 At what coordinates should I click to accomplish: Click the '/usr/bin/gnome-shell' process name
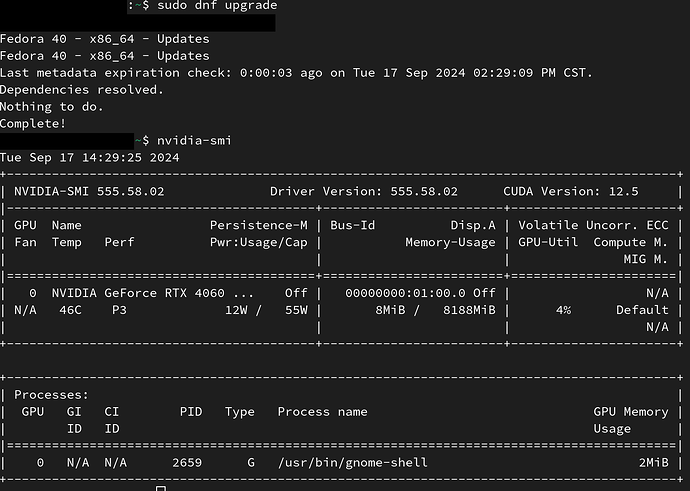pos(352,463)
